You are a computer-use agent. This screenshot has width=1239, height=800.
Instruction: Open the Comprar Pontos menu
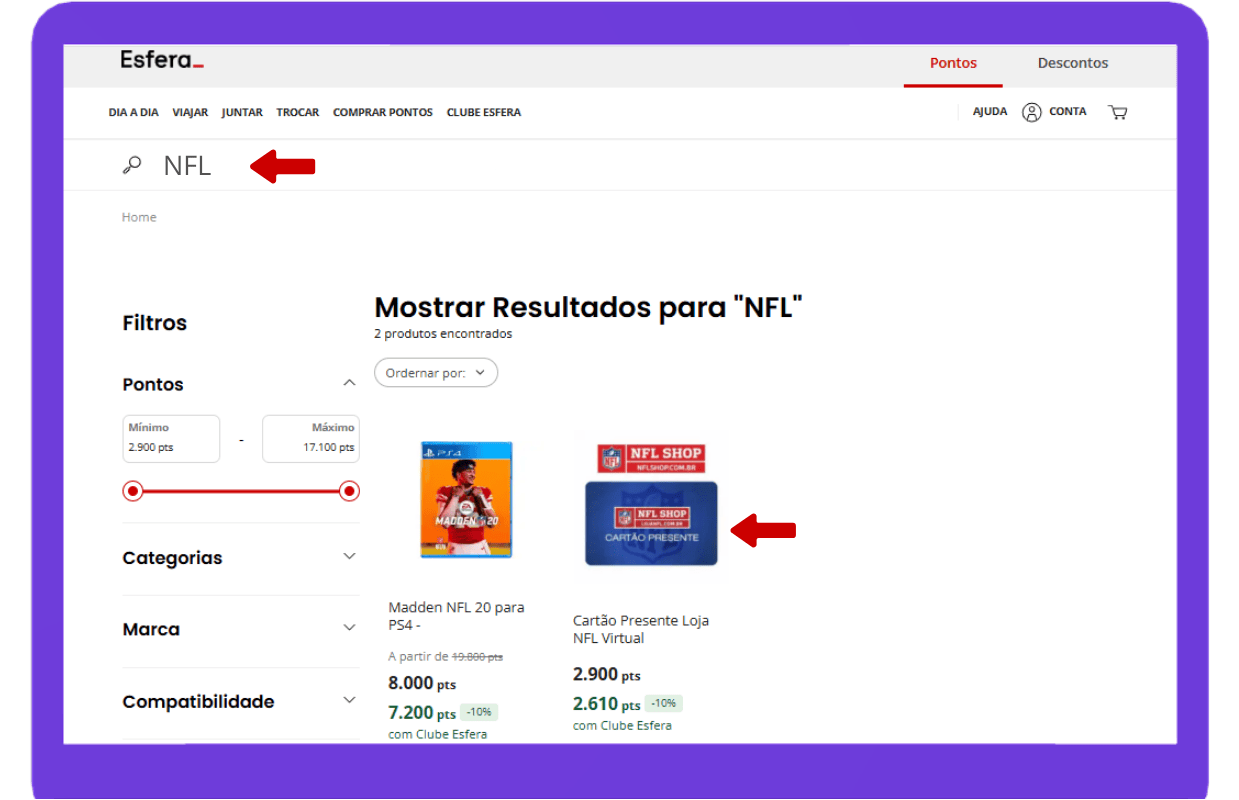[x=382, y=113]
